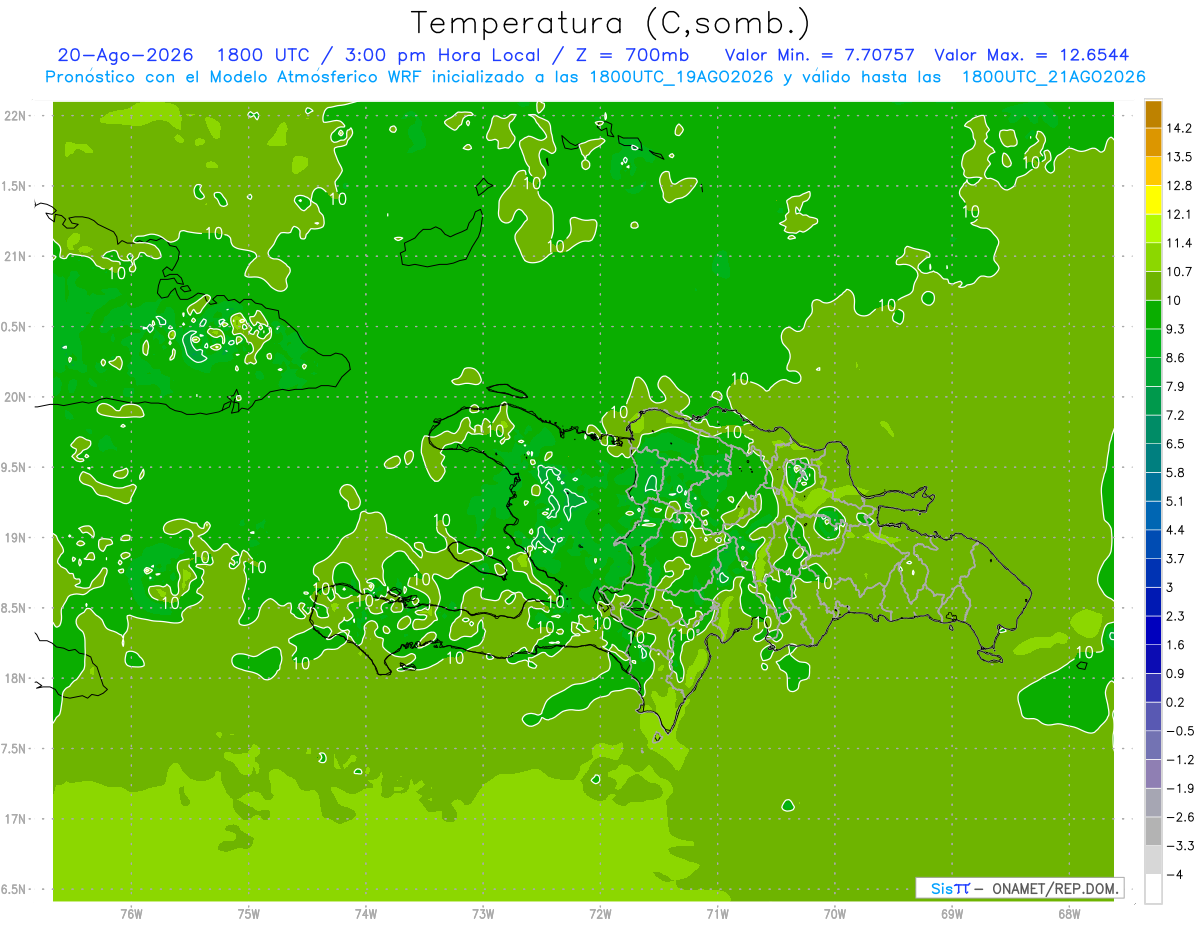This screenshot has width=1200, height=927.
Task: Click the "19N" latitude axis label
Action: click(16, 538)
